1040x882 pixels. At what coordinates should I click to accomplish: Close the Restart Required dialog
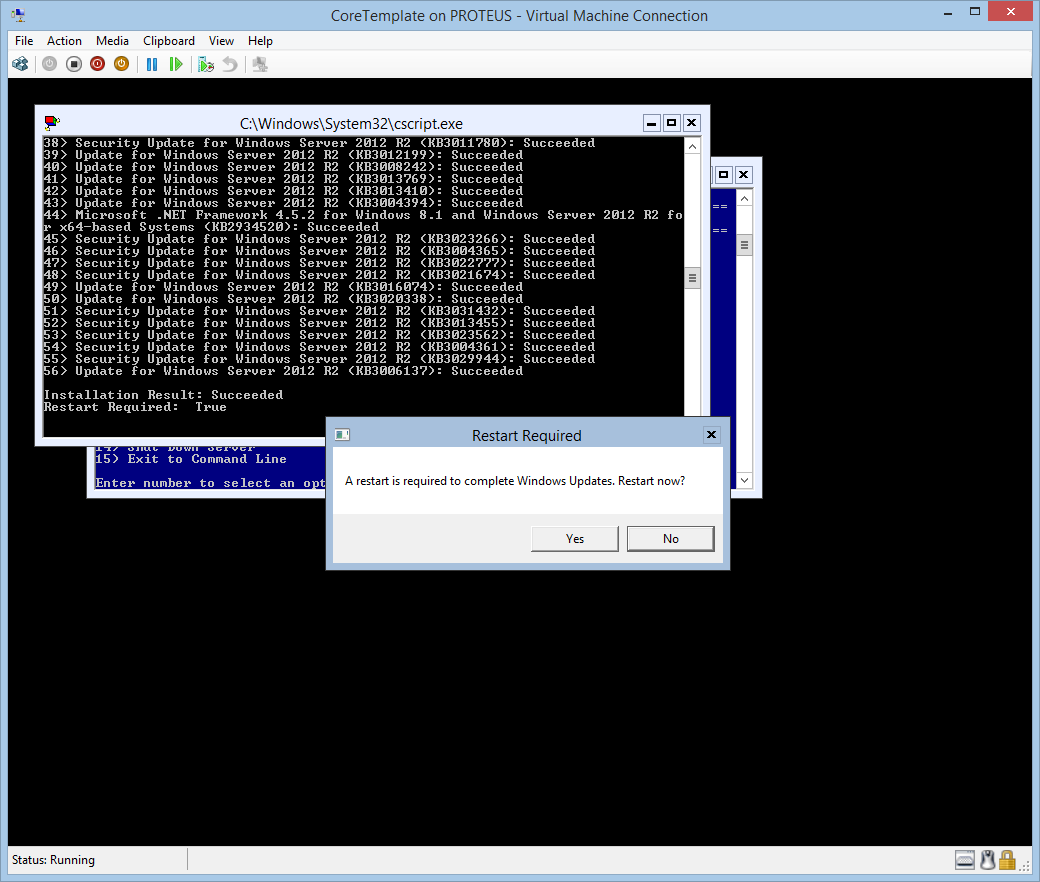click(711, 435)
